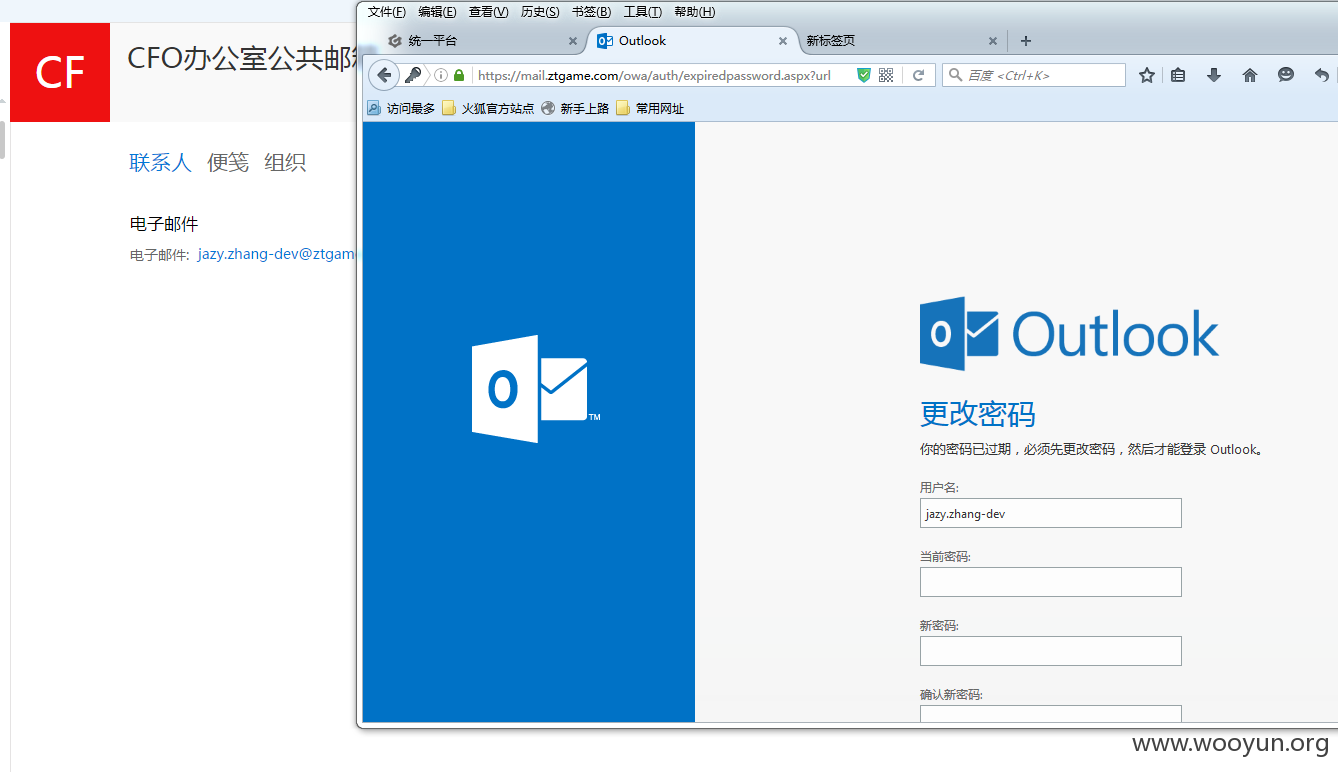Close the Outlook tab
Viewport: 1338px width, 772px height.
click(x=783, y=41)
